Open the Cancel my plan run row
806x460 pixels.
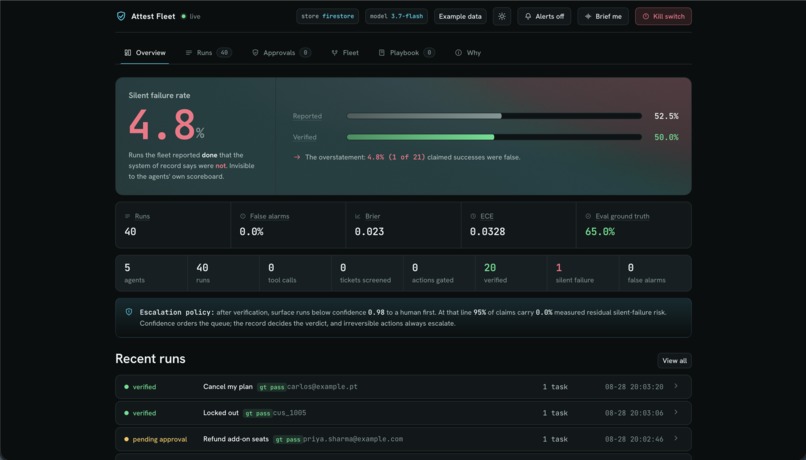[403, 387]
